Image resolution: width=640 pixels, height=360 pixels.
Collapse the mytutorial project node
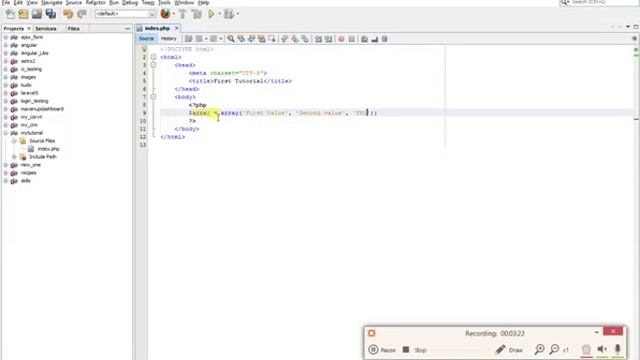(6, 133)
